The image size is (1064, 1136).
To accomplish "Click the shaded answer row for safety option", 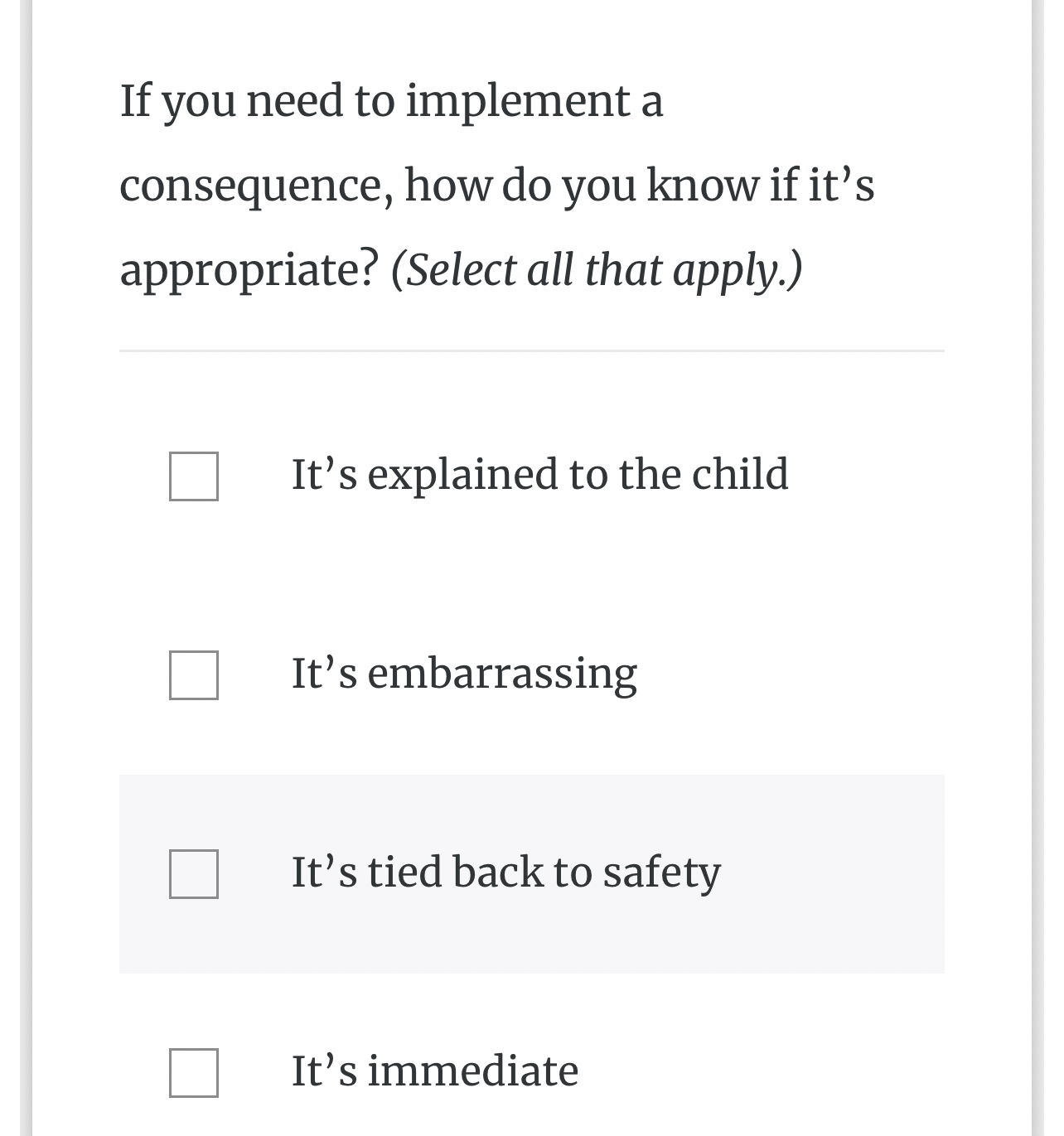I will coord(532,872).
